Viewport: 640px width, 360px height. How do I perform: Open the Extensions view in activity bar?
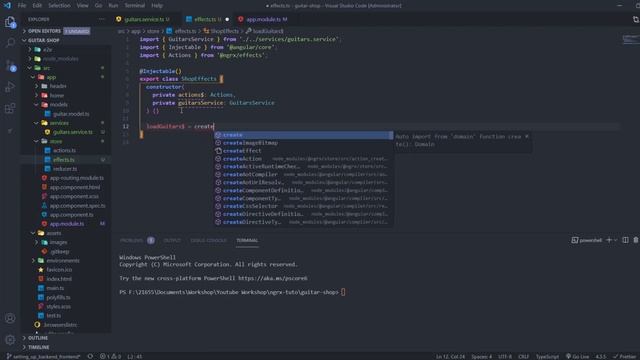pos(10,108)
